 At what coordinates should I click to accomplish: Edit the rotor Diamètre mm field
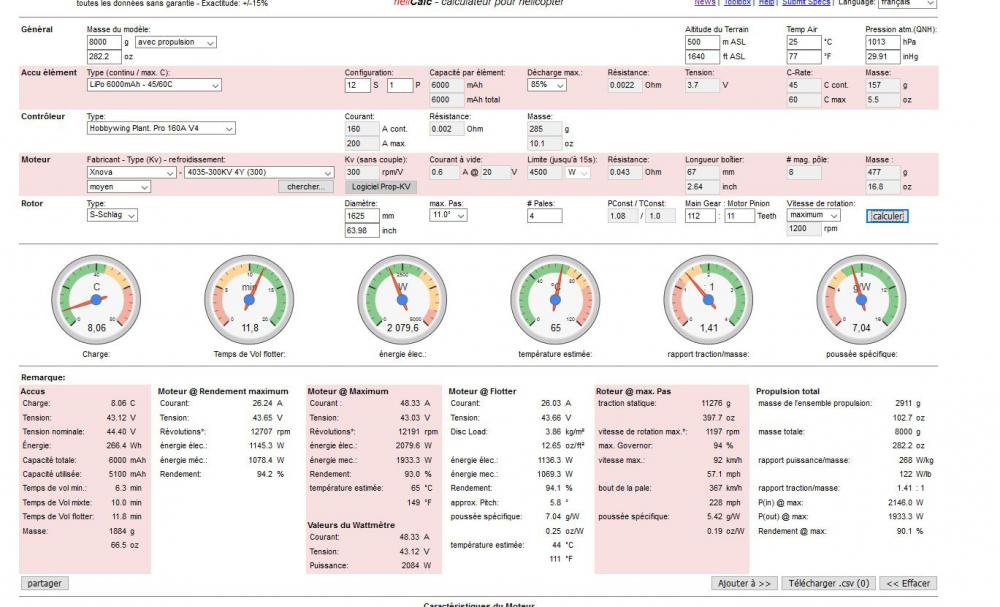[362, 216]
